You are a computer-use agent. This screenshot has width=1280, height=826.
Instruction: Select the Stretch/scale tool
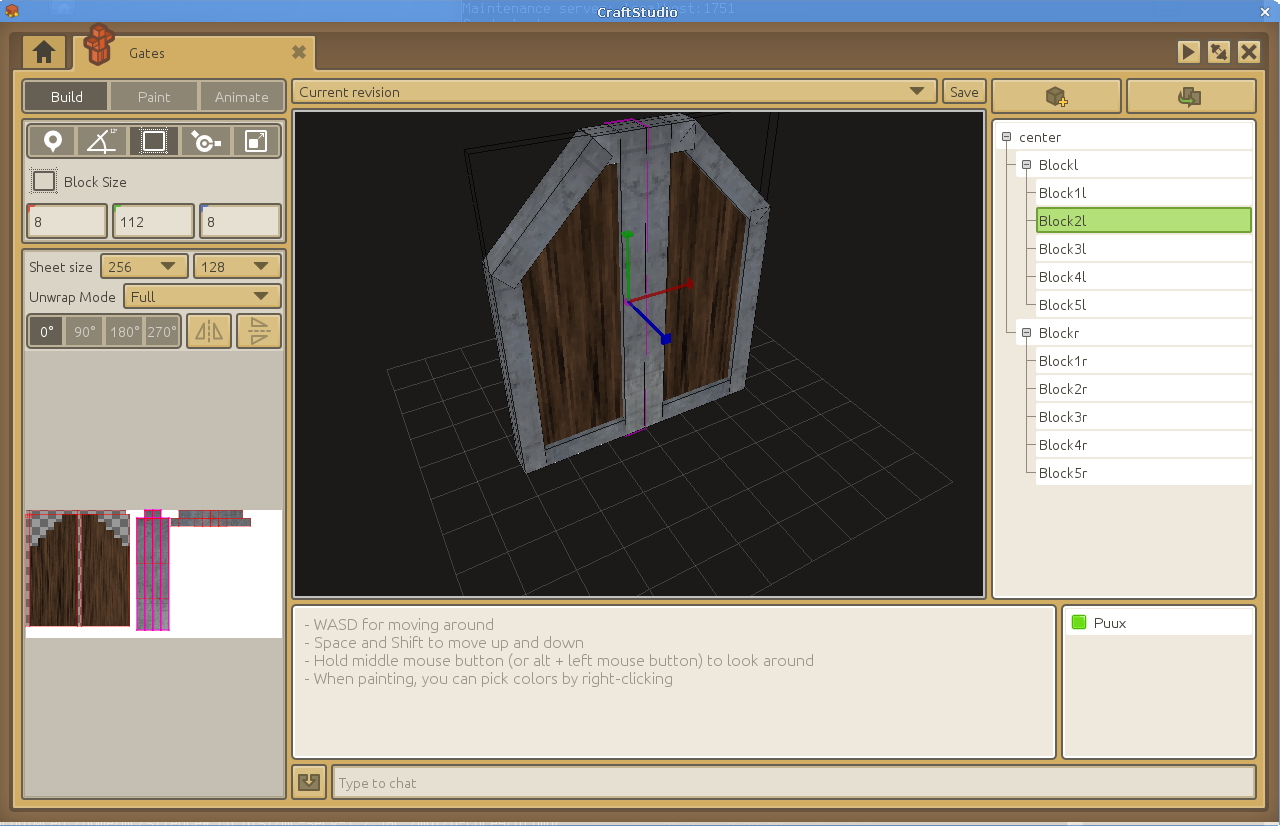[x=256, y=141]
